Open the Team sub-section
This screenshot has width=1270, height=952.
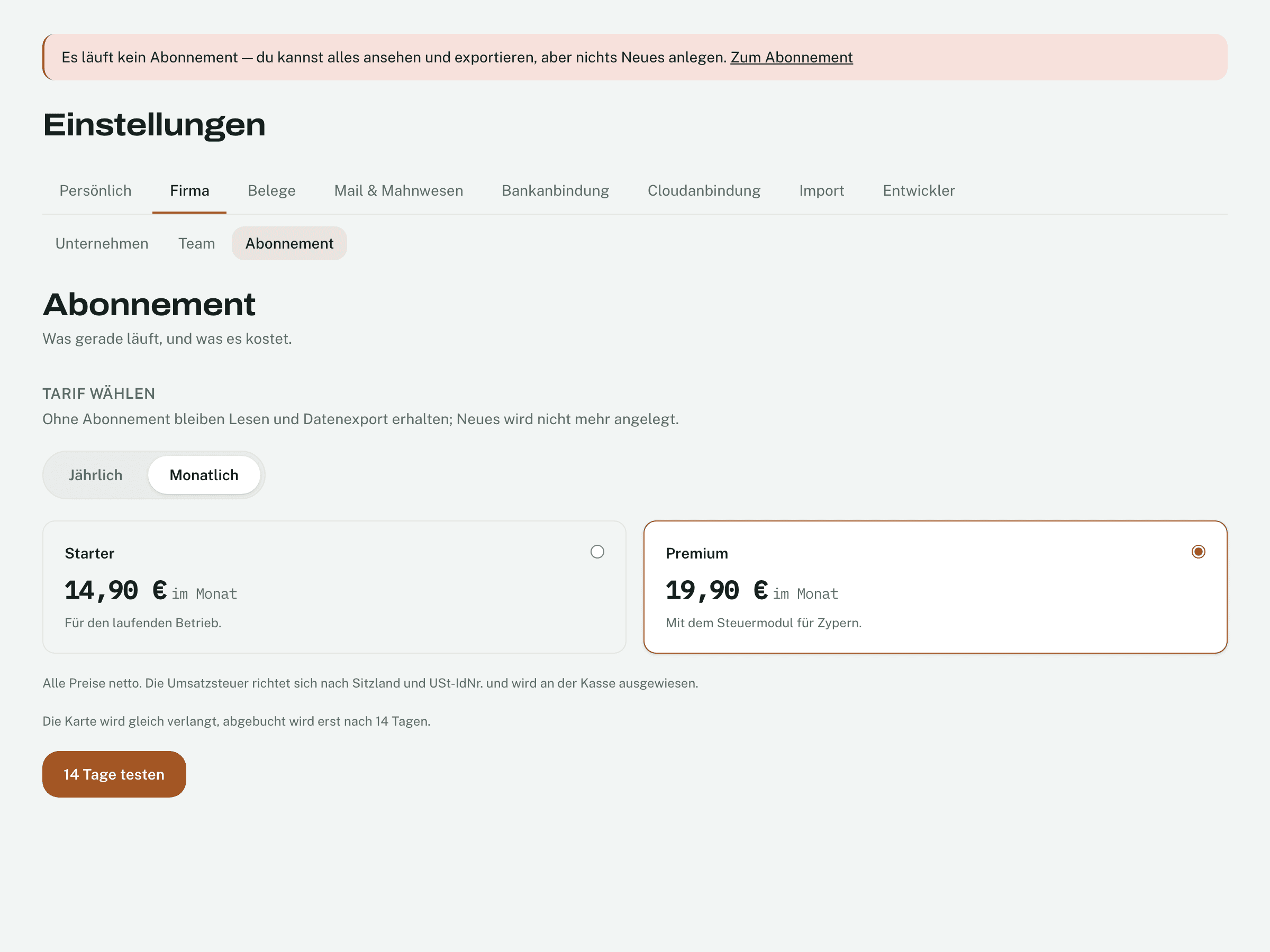(196, 243)
